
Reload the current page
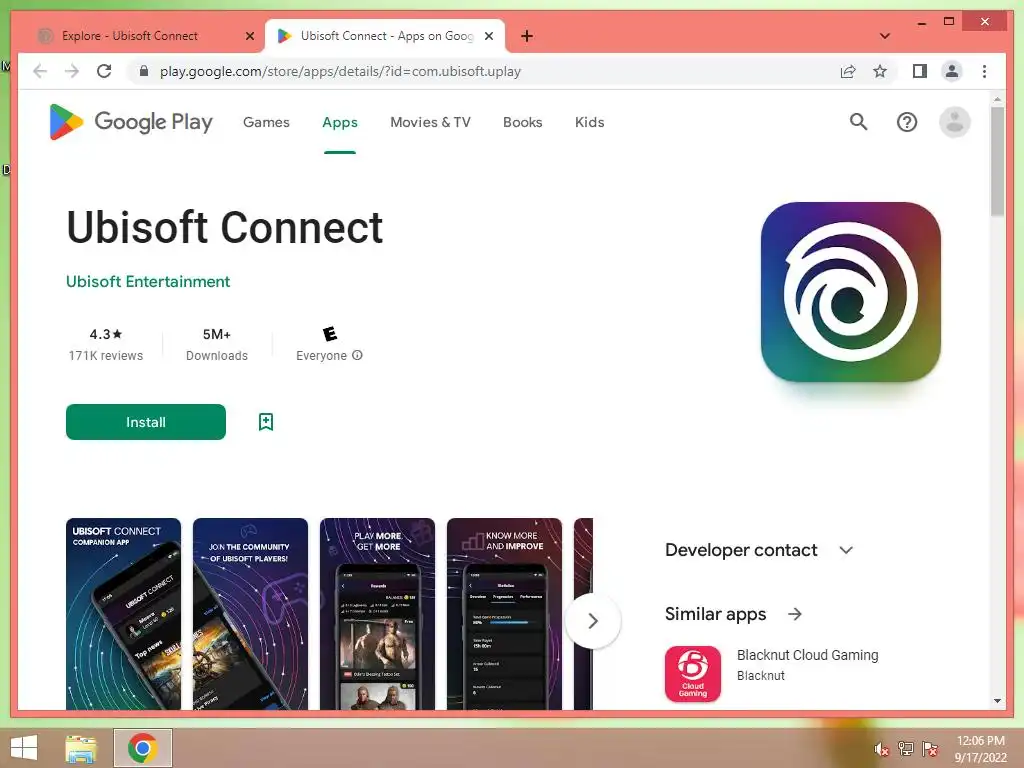104,71
